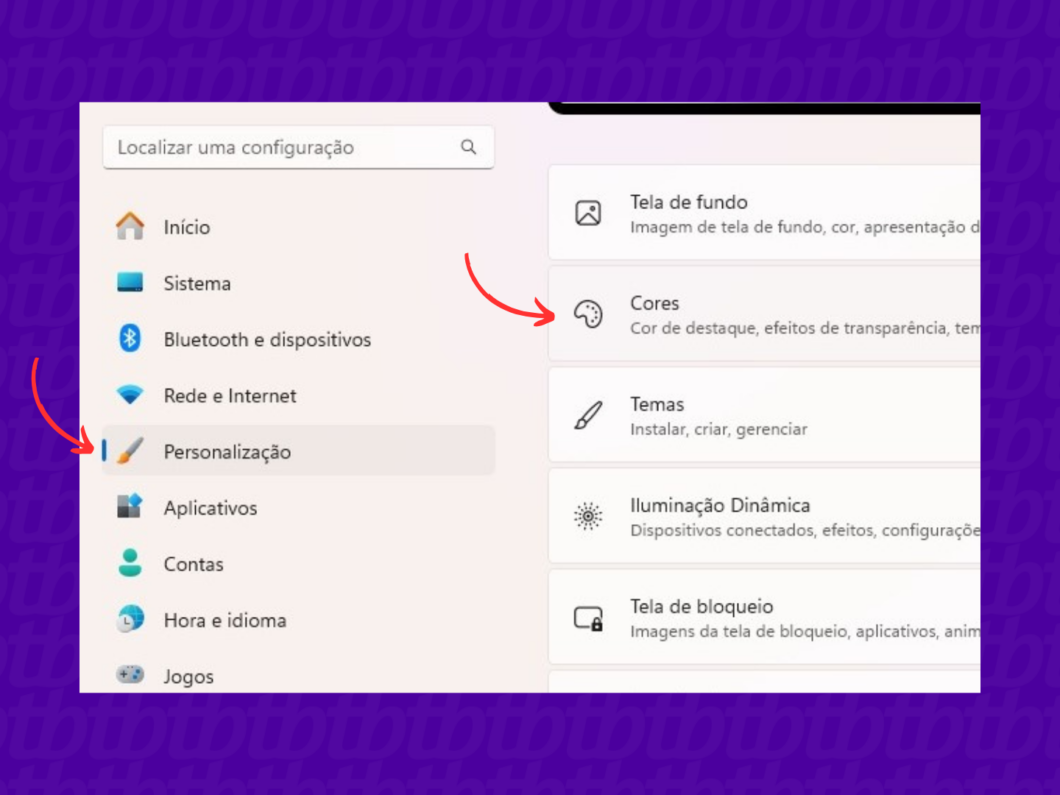Click the Jogos game controller icon

click(x=131, y=676)
